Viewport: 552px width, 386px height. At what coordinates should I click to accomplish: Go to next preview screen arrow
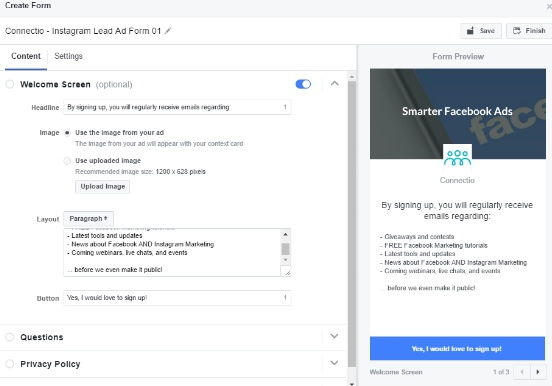click(x=538, y=372)
